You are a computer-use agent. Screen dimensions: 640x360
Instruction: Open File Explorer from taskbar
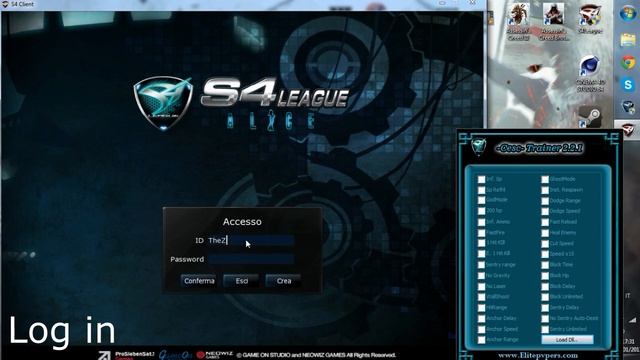628,40
